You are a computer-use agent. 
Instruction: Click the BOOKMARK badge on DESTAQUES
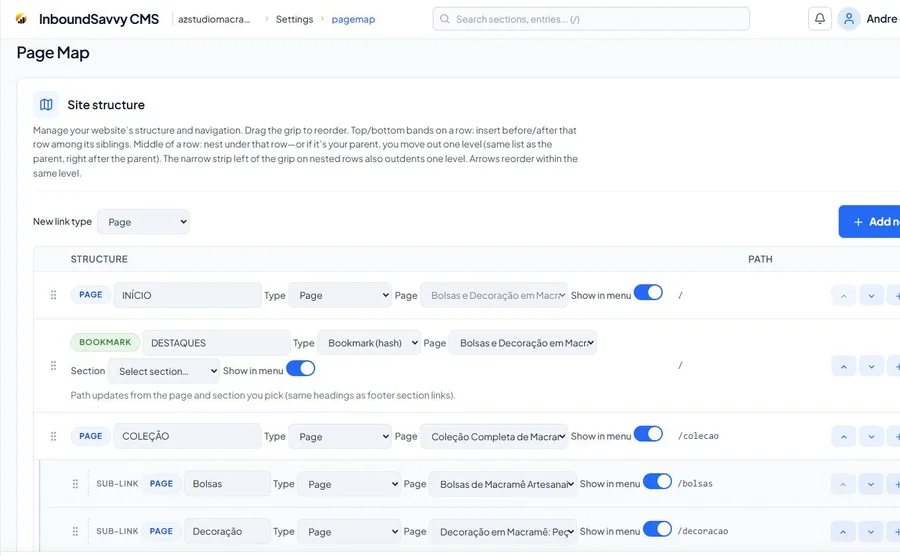tap(105, 342)
